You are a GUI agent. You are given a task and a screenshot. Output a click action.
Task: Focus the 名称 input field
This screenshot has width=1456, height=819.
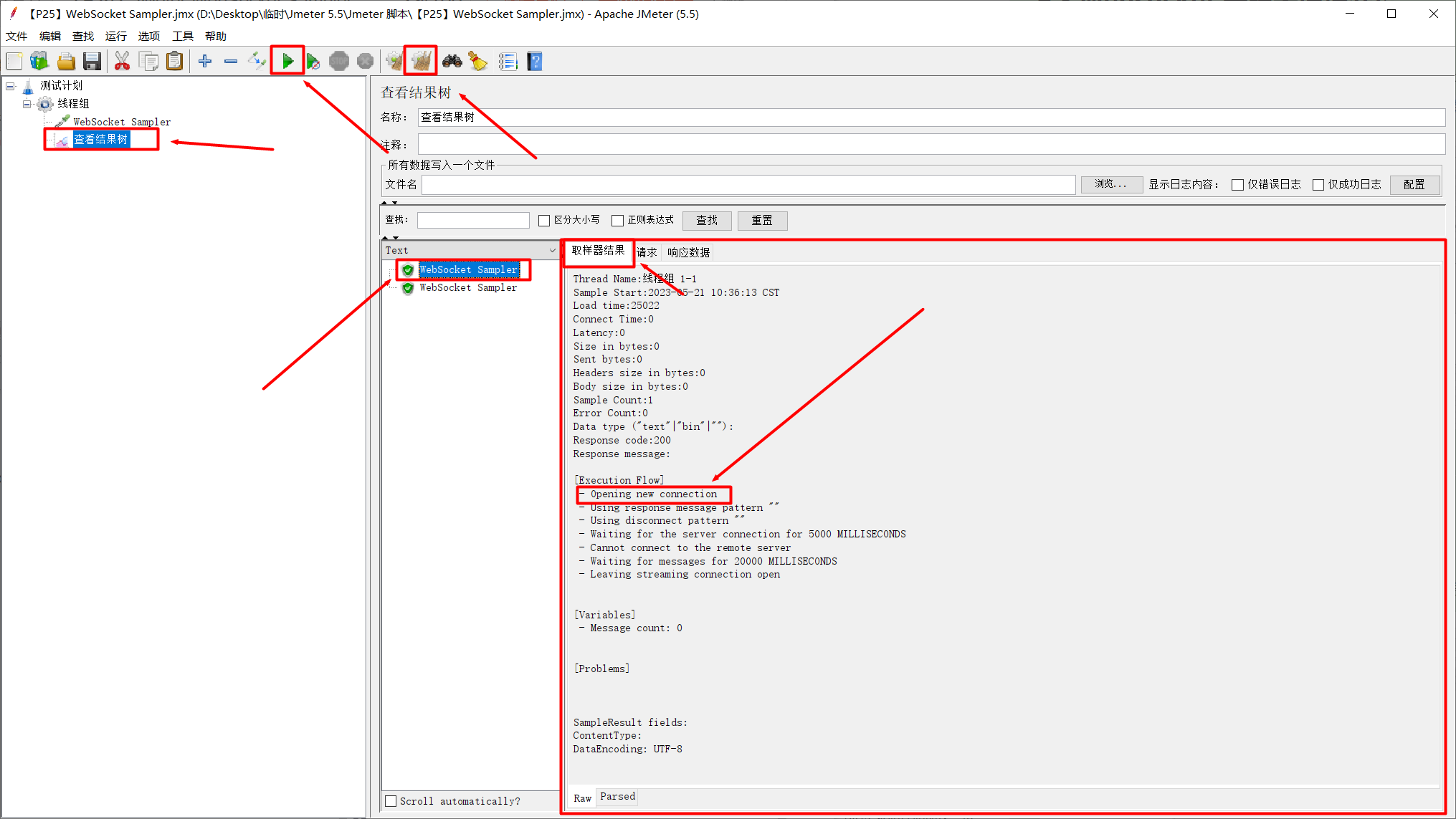[x=931, y=118]
